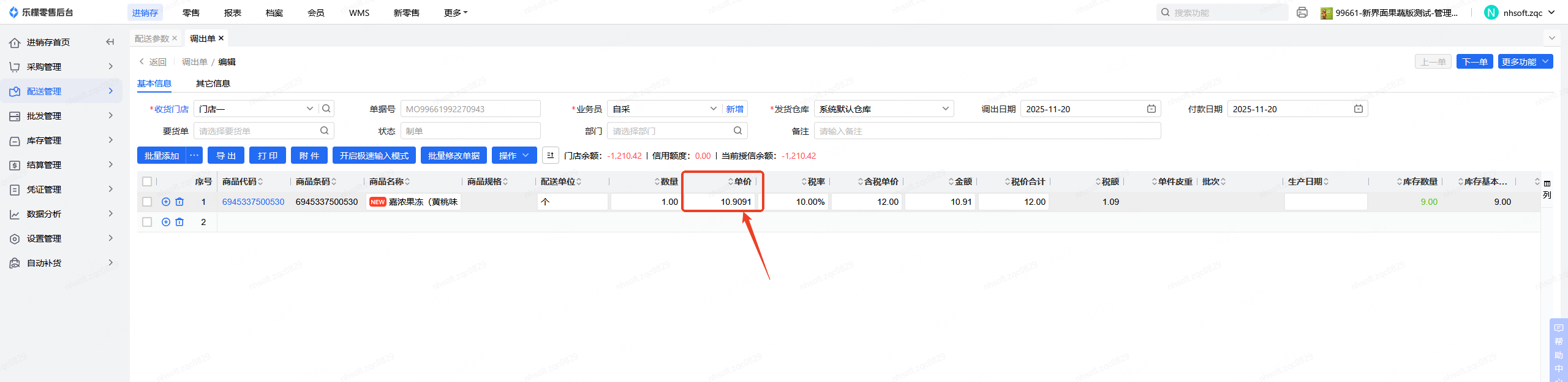Open the 发货仓库 dropdown

[x=884, y=109]
